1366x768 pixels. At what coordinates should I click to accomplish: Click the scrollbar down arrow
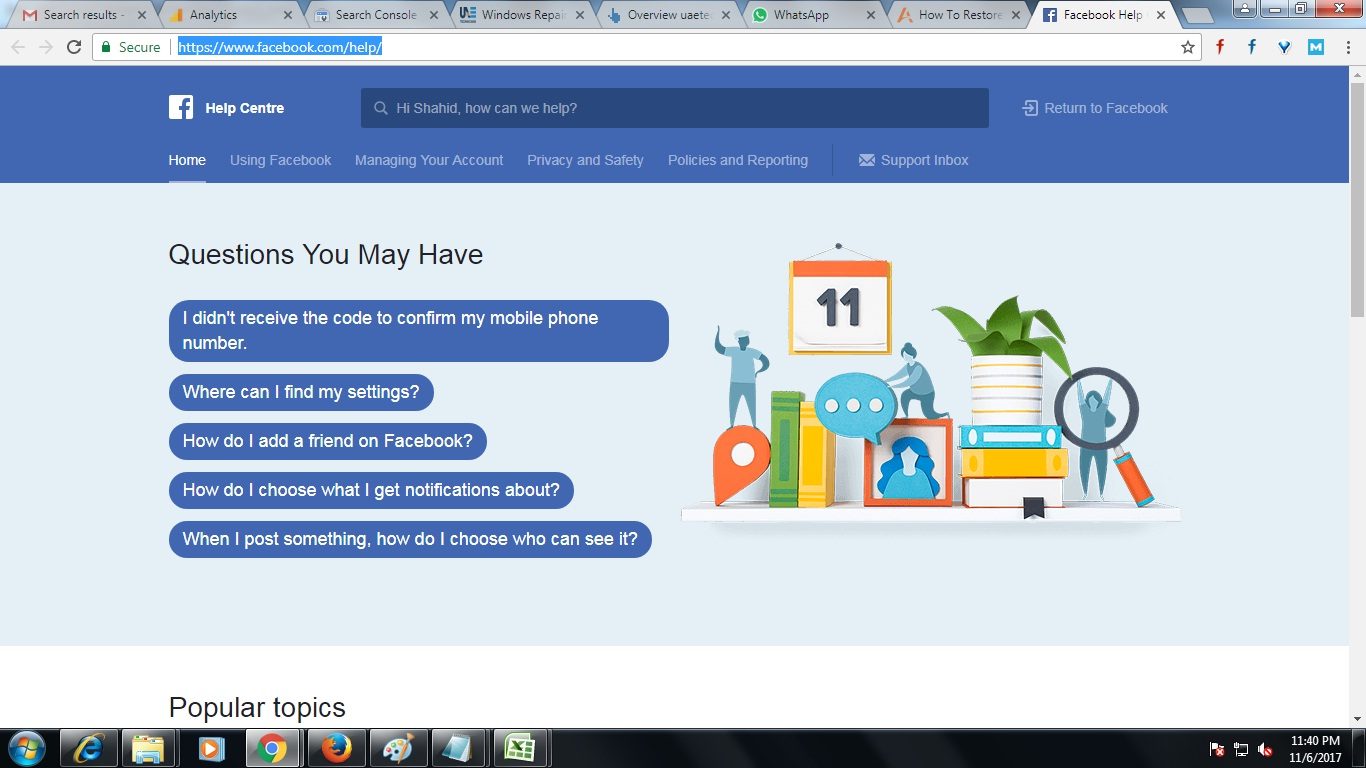click(1357, 718)
